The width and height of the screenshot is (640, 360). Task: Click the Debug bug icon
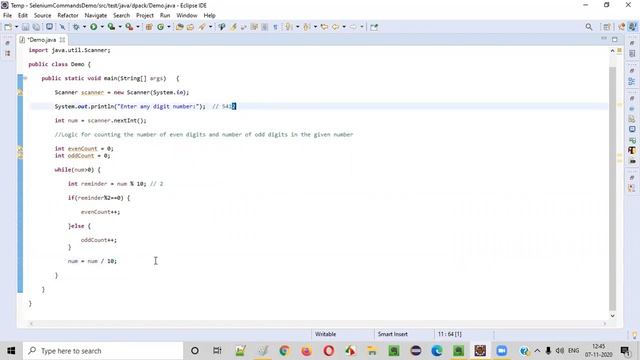(x=76, y=27)
